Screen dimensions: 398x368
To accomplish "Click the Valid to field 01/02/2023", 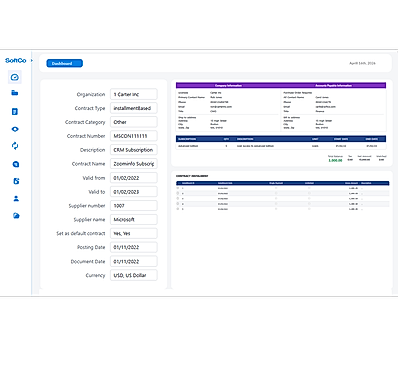I will pyautogui.click(x=134, y=192).
